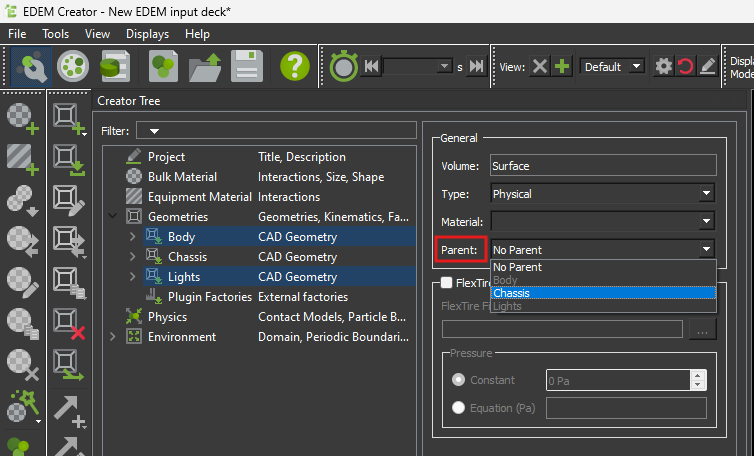Increase the pressure value stepper
Screen dimensions: 754x456
point(698,376)
